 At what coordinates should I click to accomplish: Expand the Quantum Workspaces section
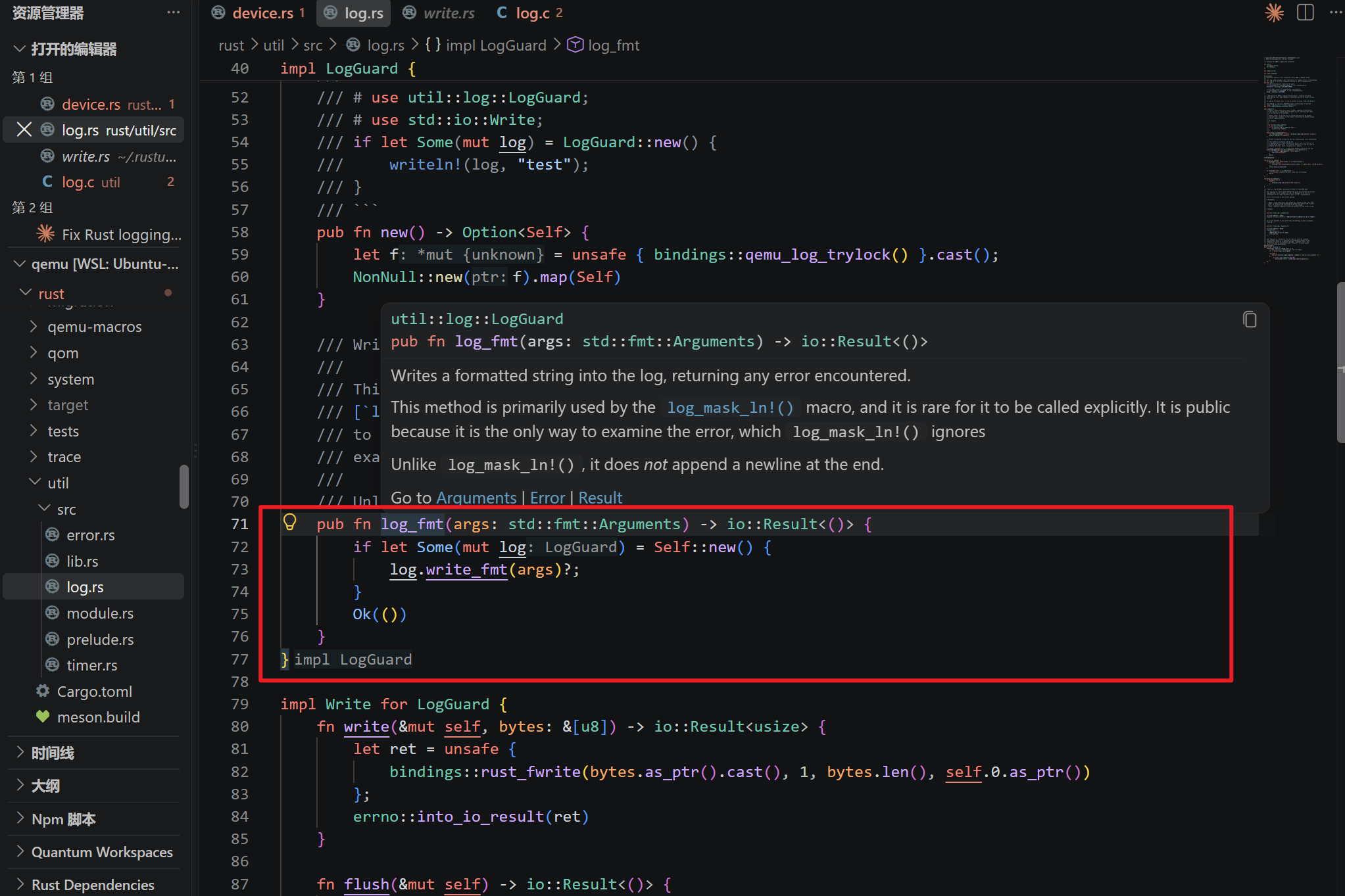93,851
